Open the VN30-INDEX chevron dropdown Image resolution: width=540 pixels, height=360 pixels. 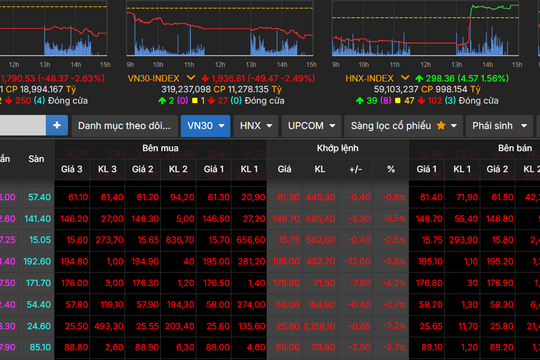191,78
